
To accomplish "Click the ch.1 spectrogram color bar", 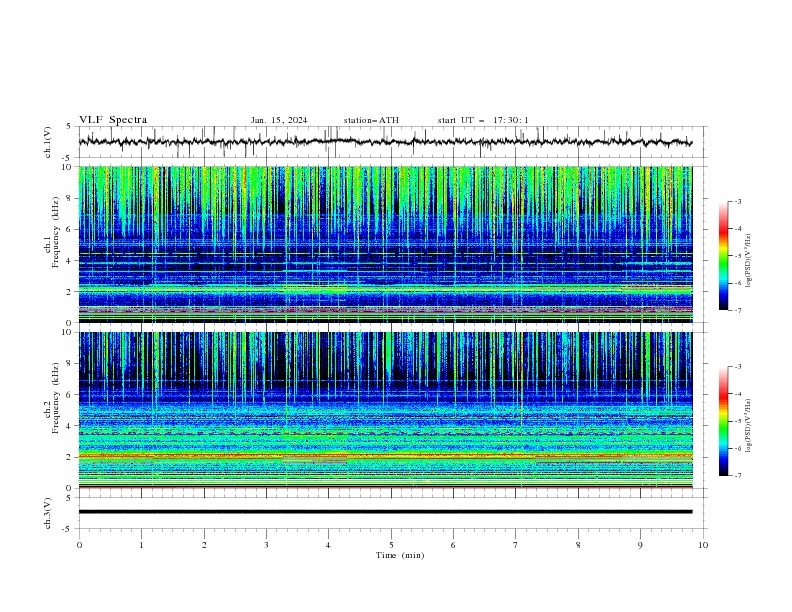I will [x=723, y=256].
